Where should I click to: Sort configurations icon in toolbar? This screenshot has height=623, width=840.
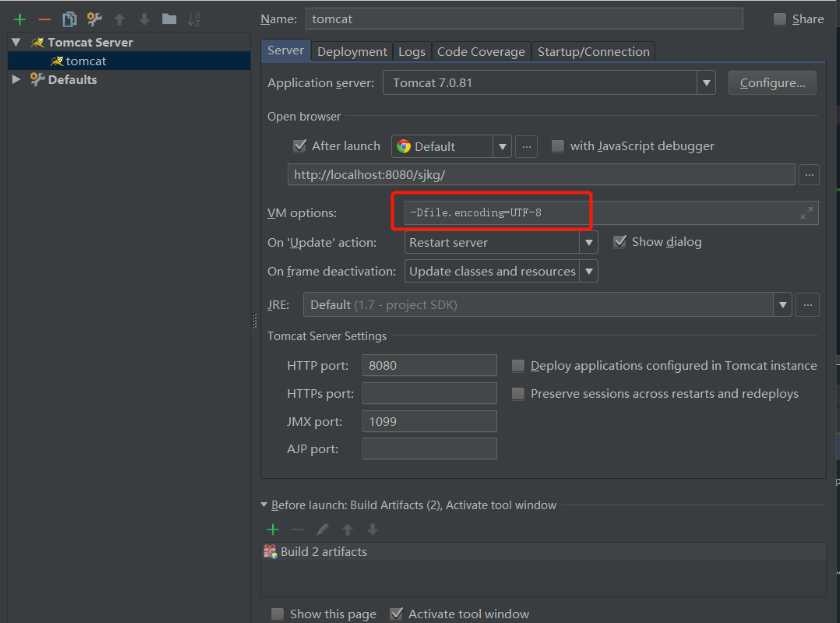coord(194,20)
